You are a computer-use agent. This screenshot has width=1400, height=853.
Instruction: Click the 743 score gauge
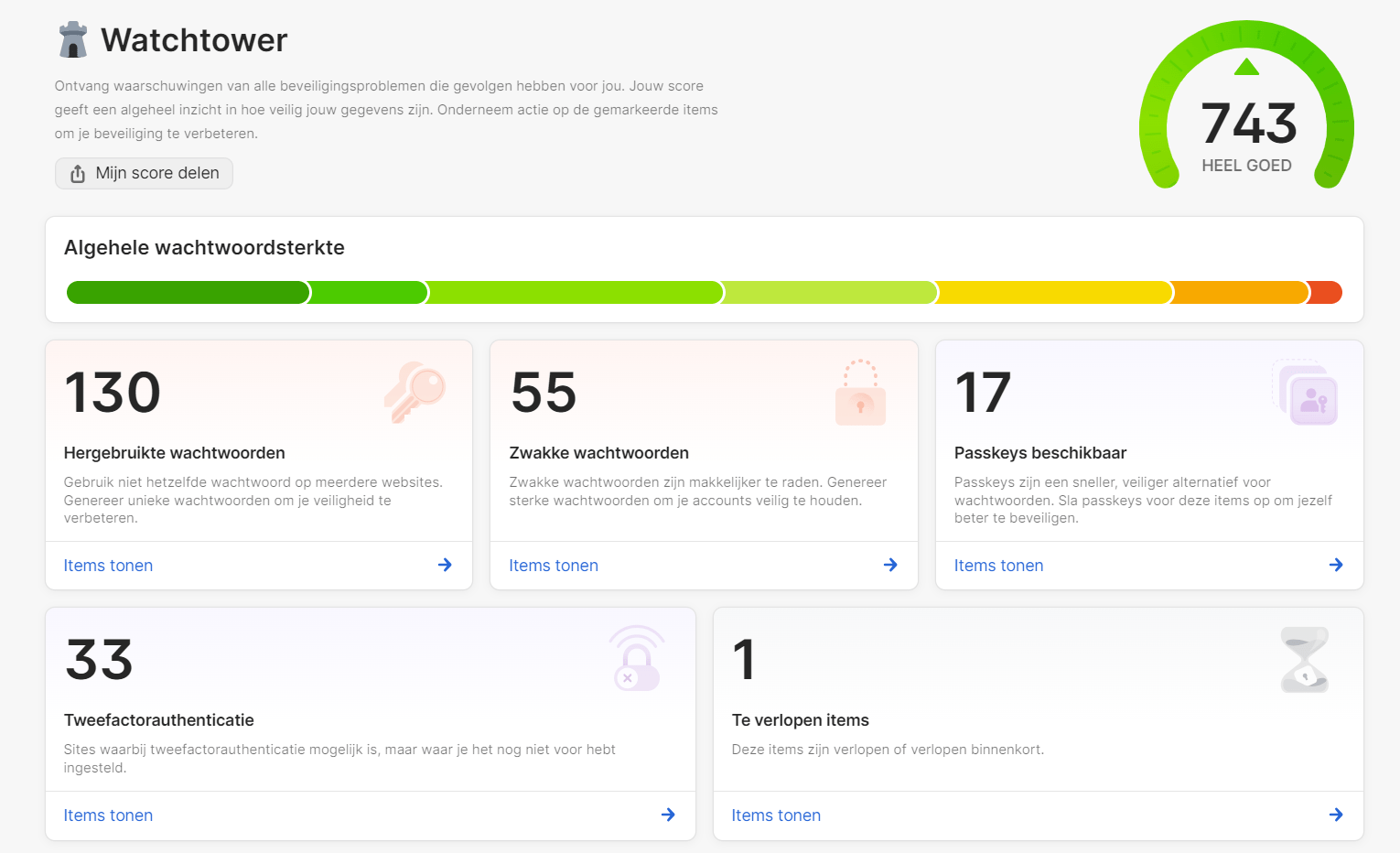[1246, 104]
